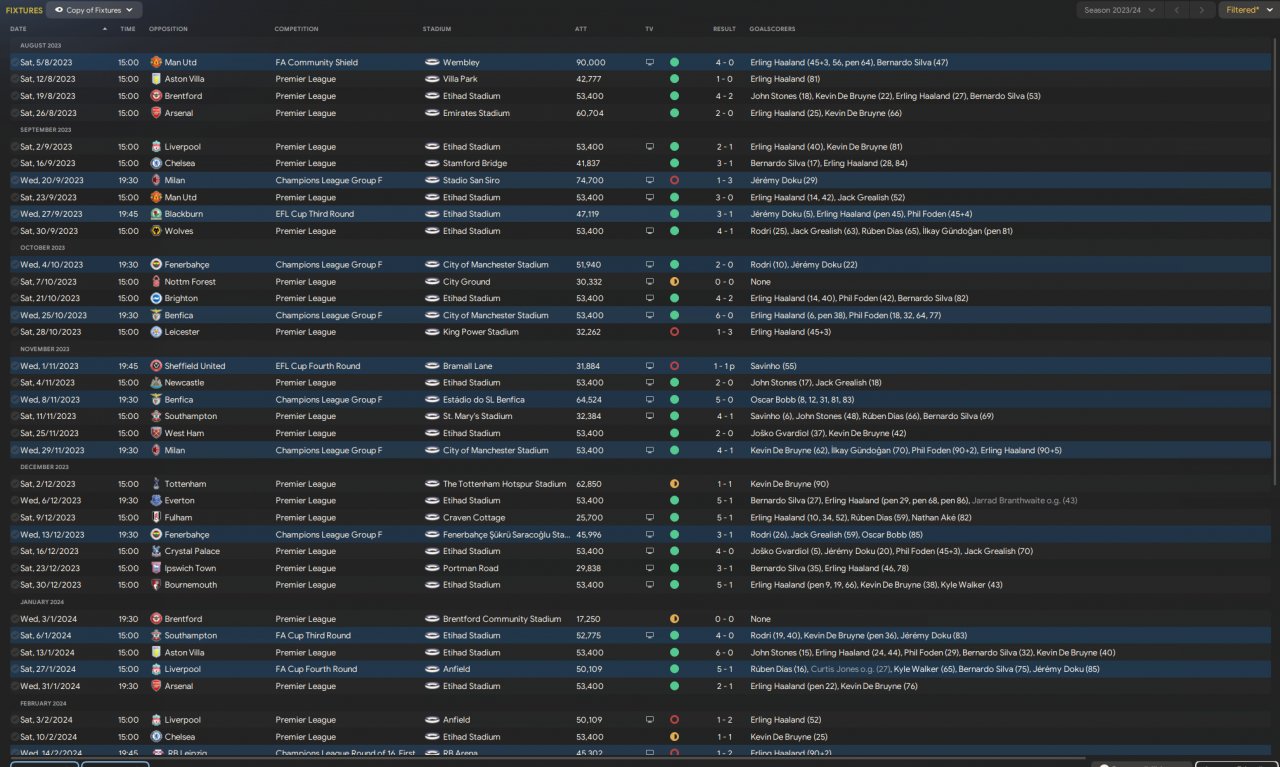Click the stadium icon beside Craven Cottage

click(x=431, y=518)
